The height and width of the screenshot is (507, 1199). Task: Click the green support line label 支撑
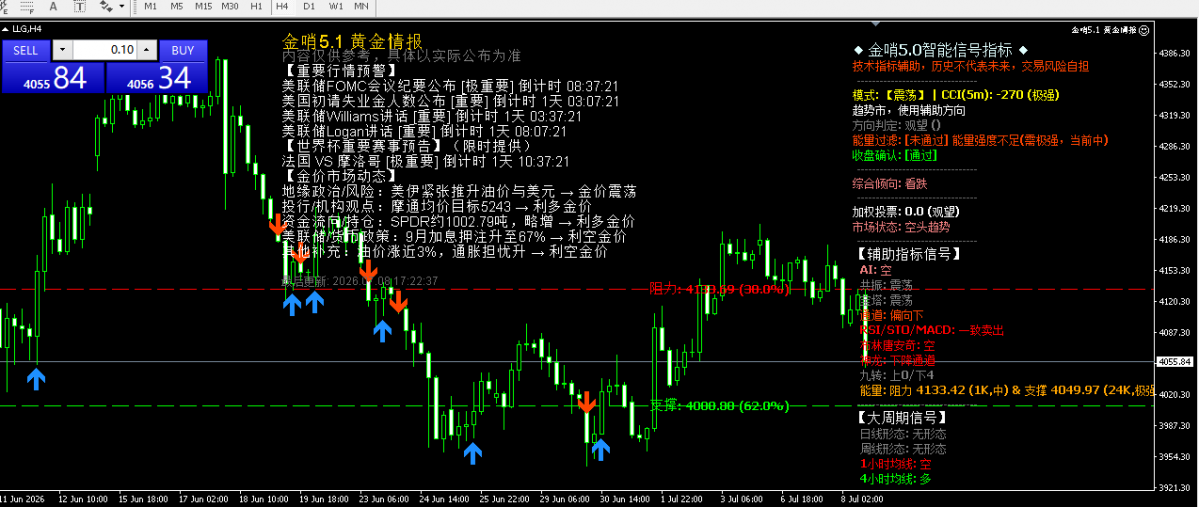tap(720, 405)
